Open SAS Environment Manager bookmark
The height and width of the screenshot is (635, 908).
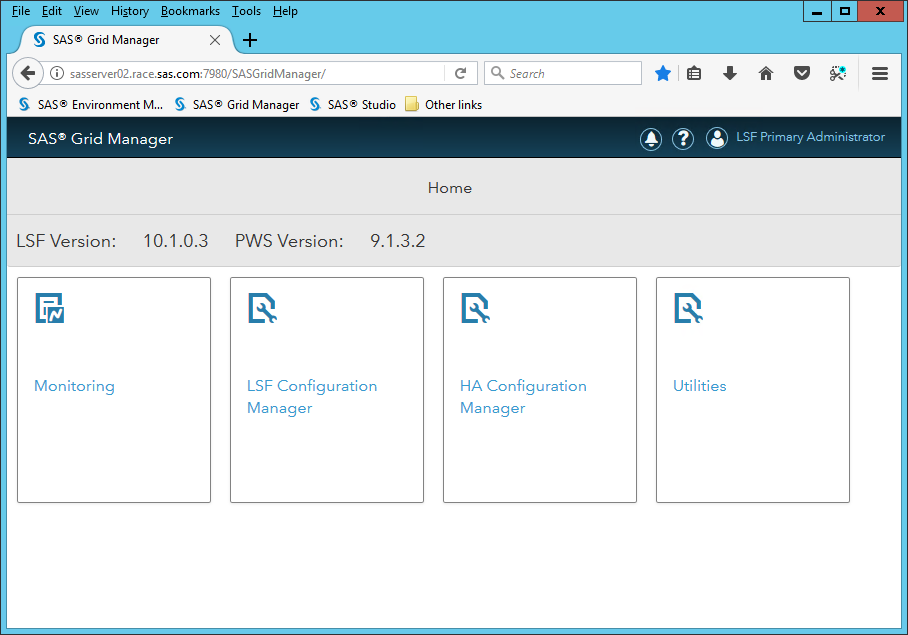pyautogui.click(x=91, y=104)
